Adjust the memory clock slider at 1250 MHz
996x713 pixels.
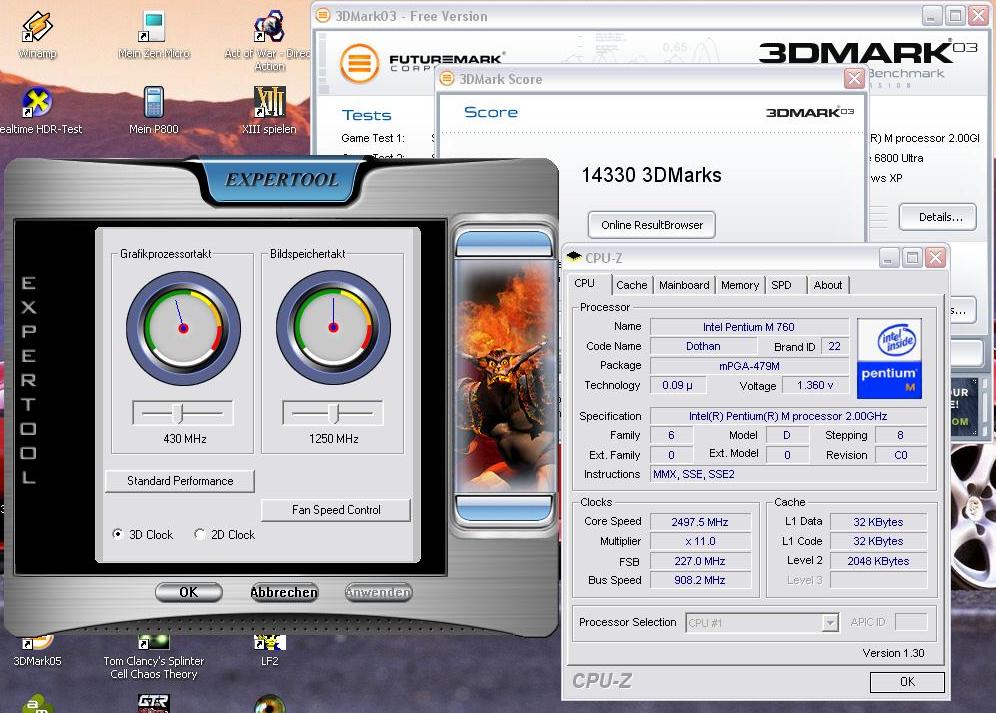click(x=333, y=413)
